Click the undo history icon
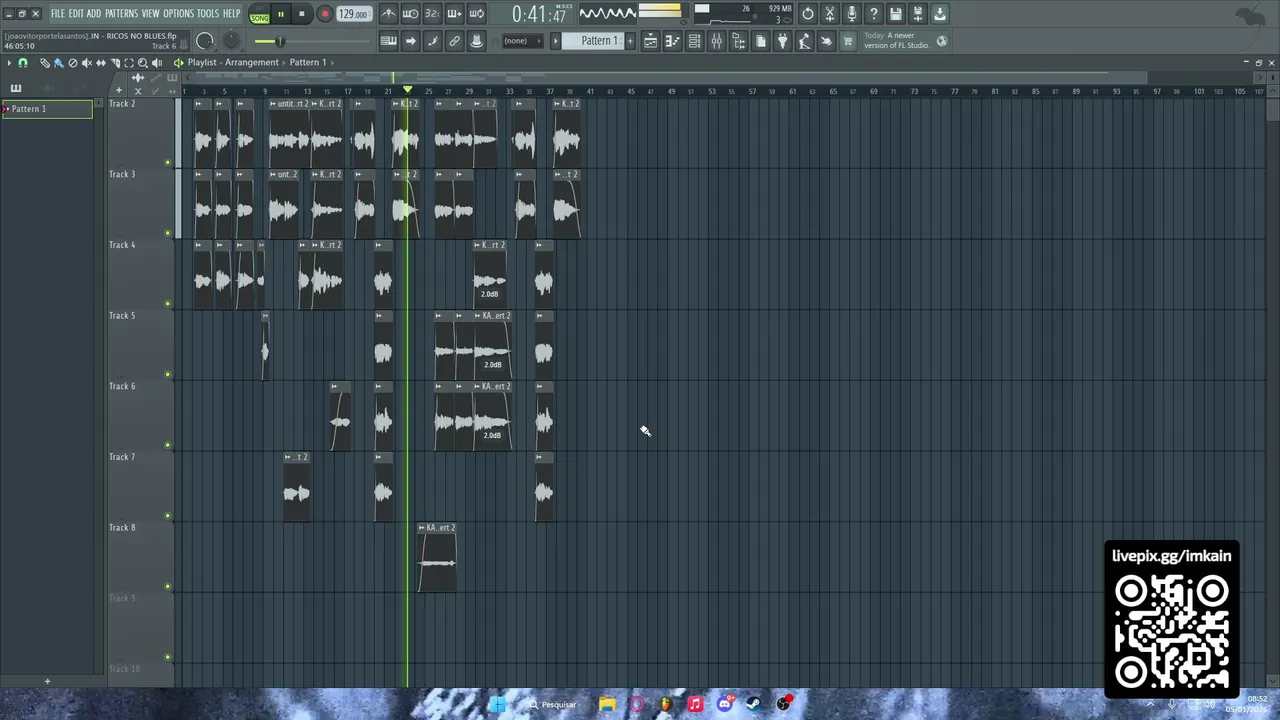The width and height of the screenshot is (1280, 720). pyautogui.click(x=808, y=14)
